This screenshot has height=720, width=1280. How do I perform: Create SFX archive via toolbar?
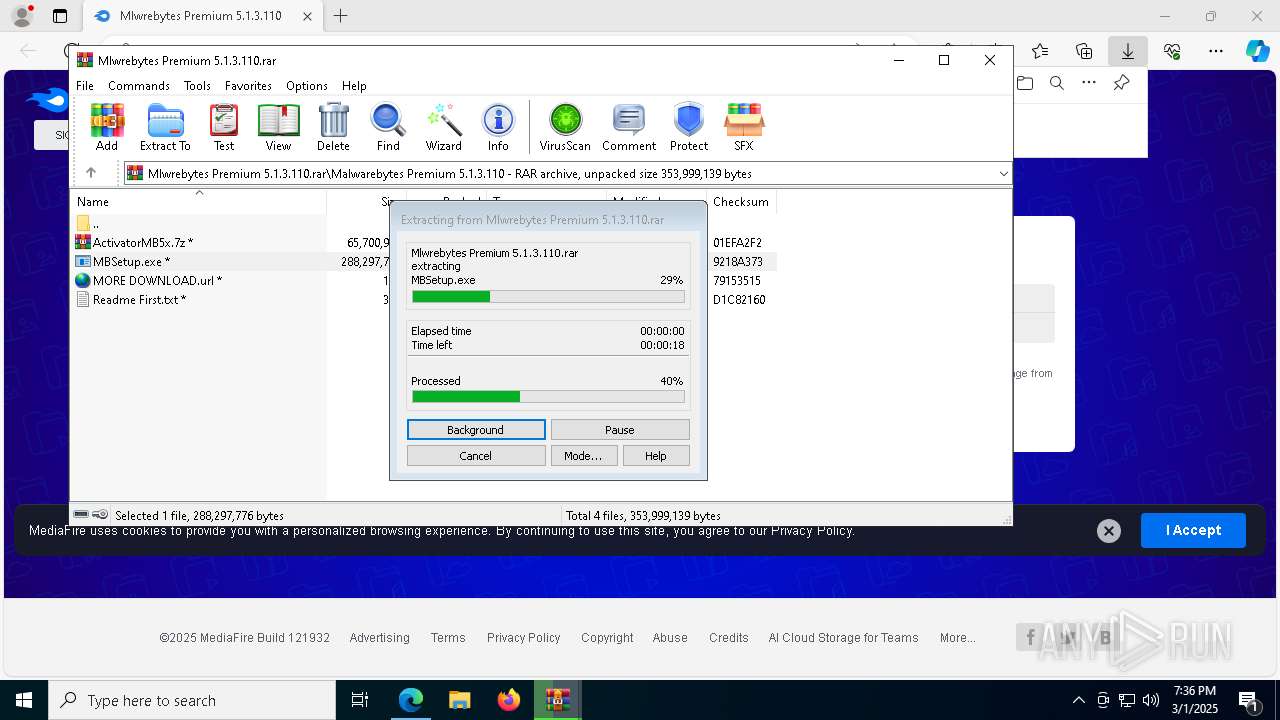pos(743,127)
